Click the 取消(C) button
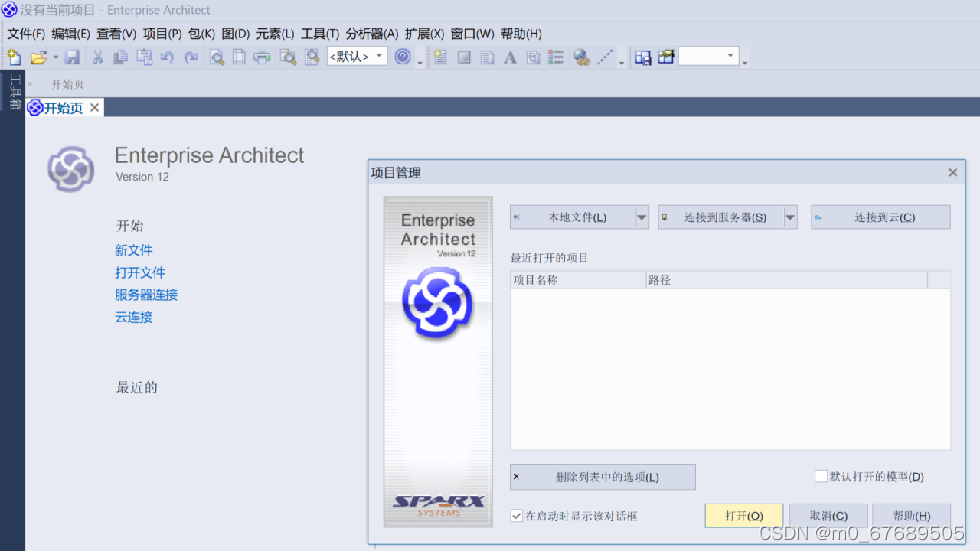The width and height of the screenshot is (980, 552). tap(828, 516)
